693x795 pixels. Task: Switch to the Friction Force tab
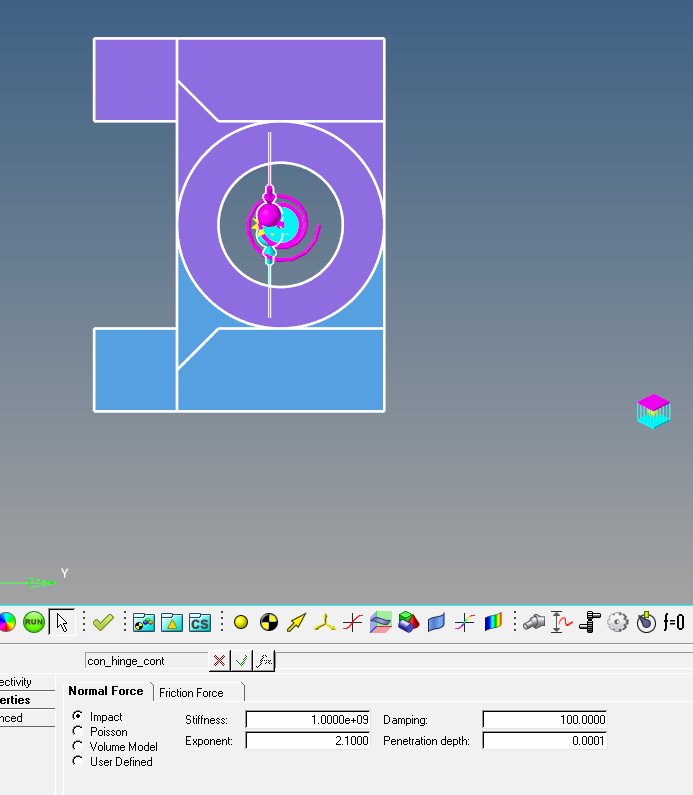coord(191,693)
